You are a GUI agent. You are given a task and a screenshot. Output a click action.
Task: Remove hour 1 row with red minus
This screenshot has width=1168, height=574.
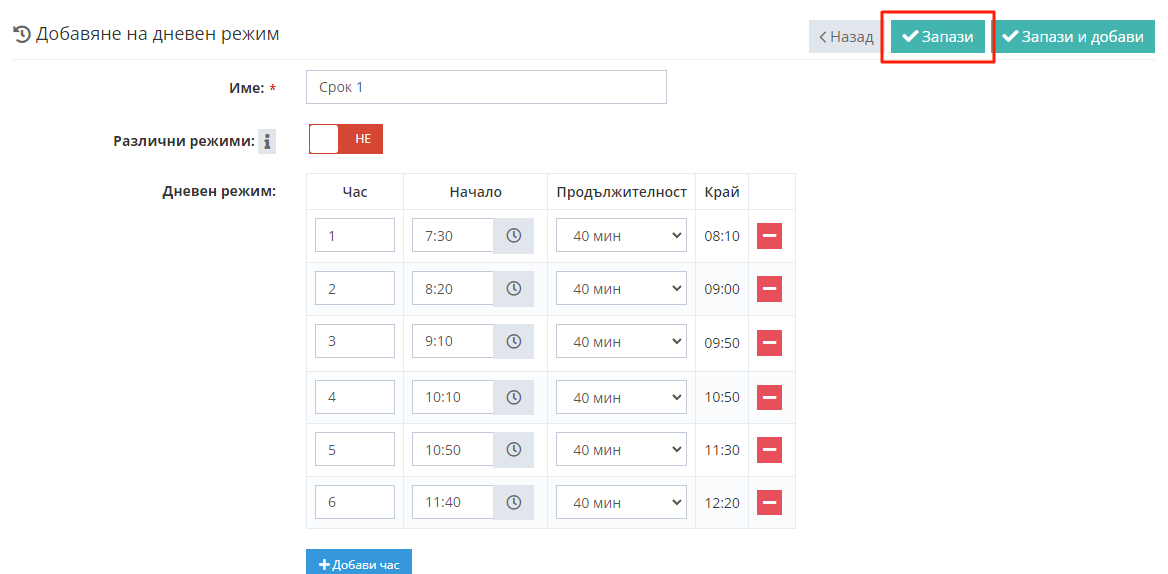click(x=769, y=236)
